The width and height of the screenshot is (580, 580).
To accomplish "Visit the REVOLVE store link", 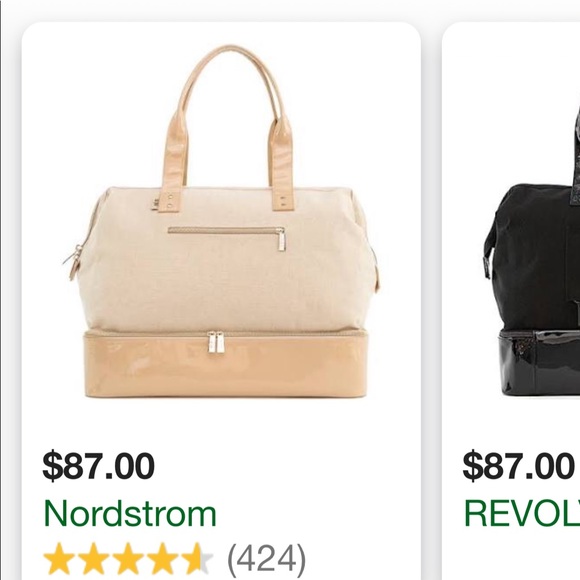I will (522, 513).
